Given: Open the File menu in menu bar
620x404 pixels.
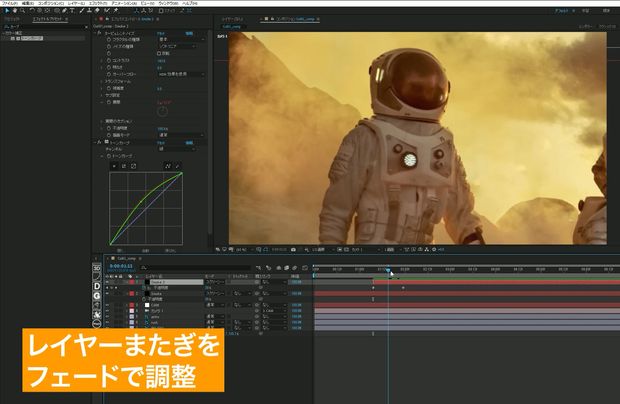Looking at the screenshot, I should tap(9, 3).
